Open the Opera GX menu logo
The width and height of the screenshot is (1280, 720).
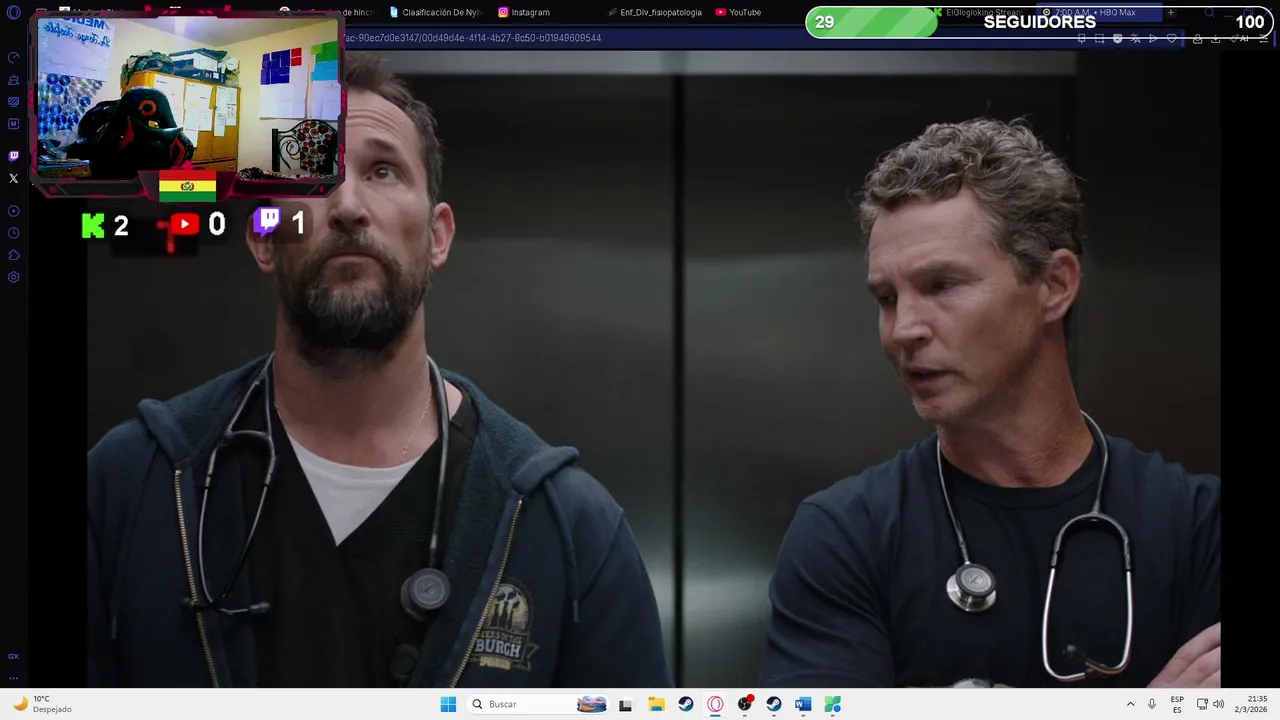13,12
